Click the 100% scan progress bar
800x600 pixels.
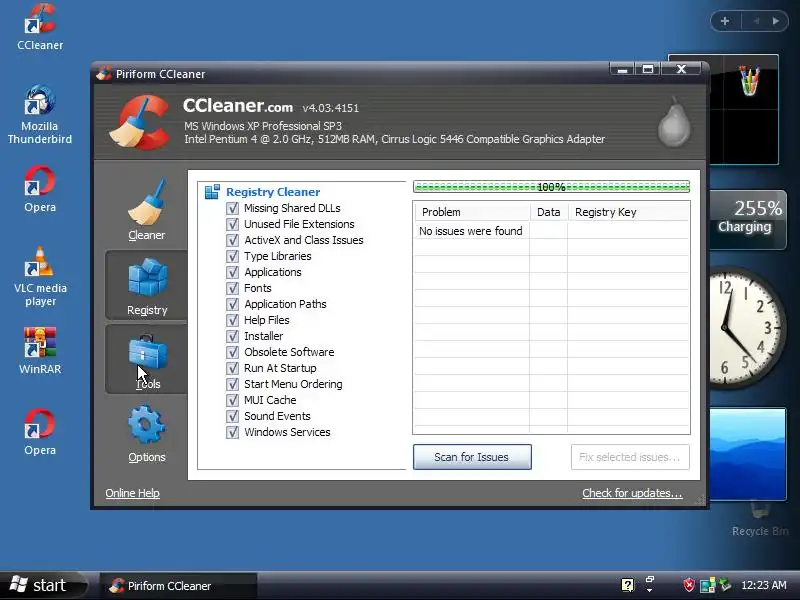[x=551, y=187]
